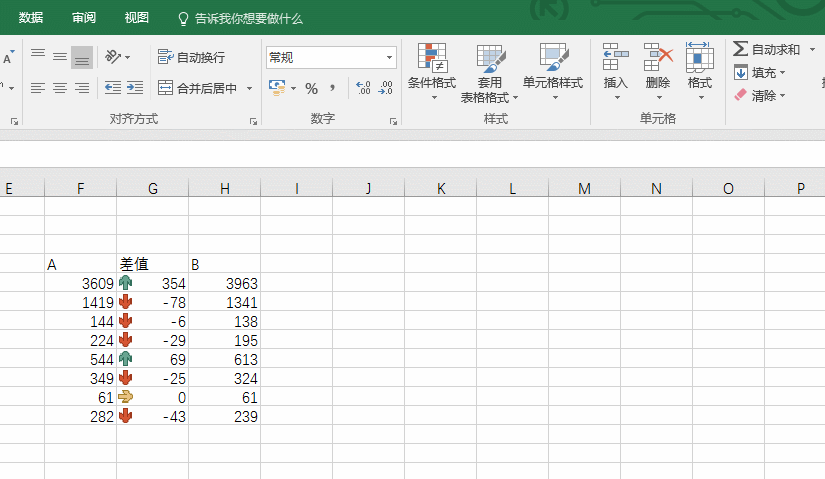This screenshot has height=479, width=825.
Task: Switch to the 视图 view tab
Action: pos(136,18)
